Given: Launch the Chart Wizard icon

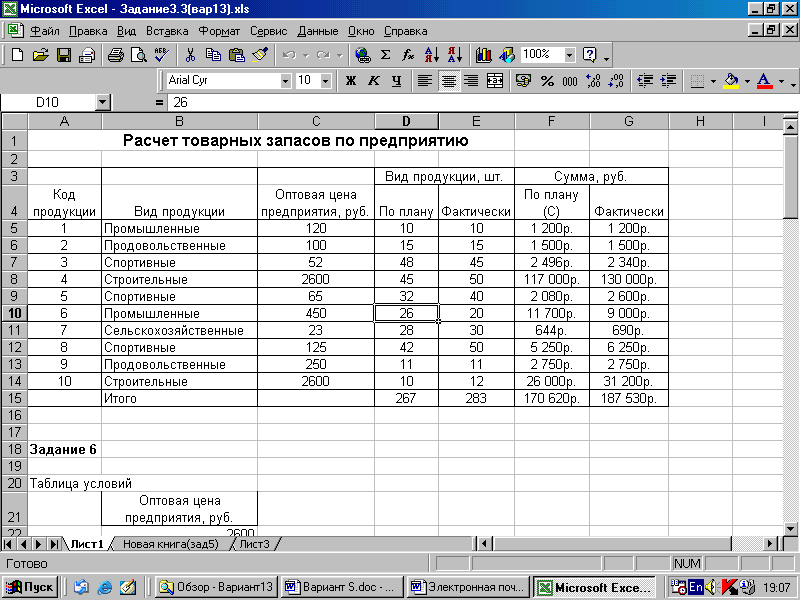Looking at the screenshot, I should tap(483, 55).
